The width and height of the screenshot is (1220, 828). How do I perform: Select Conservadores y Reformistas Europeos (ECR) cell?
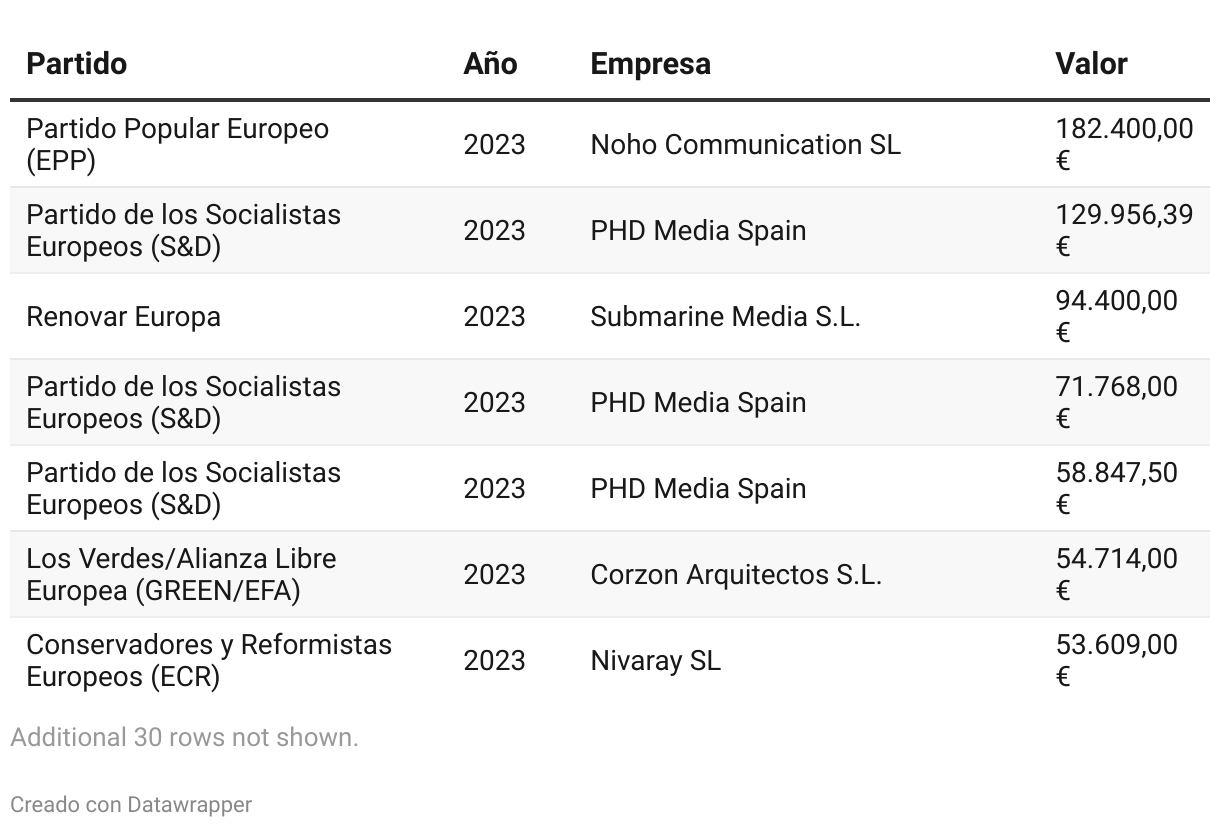pyautogui.click(x=208, y=660)
